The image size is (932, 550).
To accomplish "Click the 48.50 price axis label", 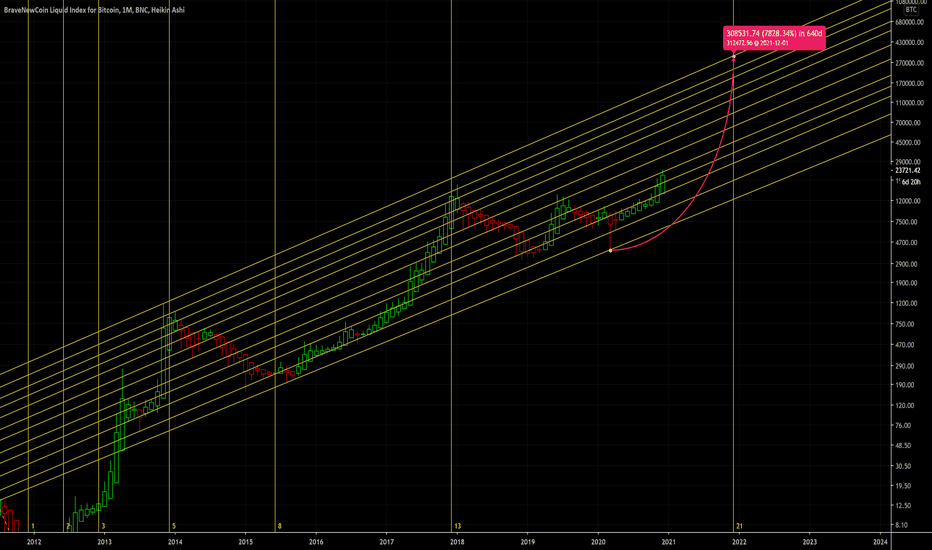I will click(904, 445).
